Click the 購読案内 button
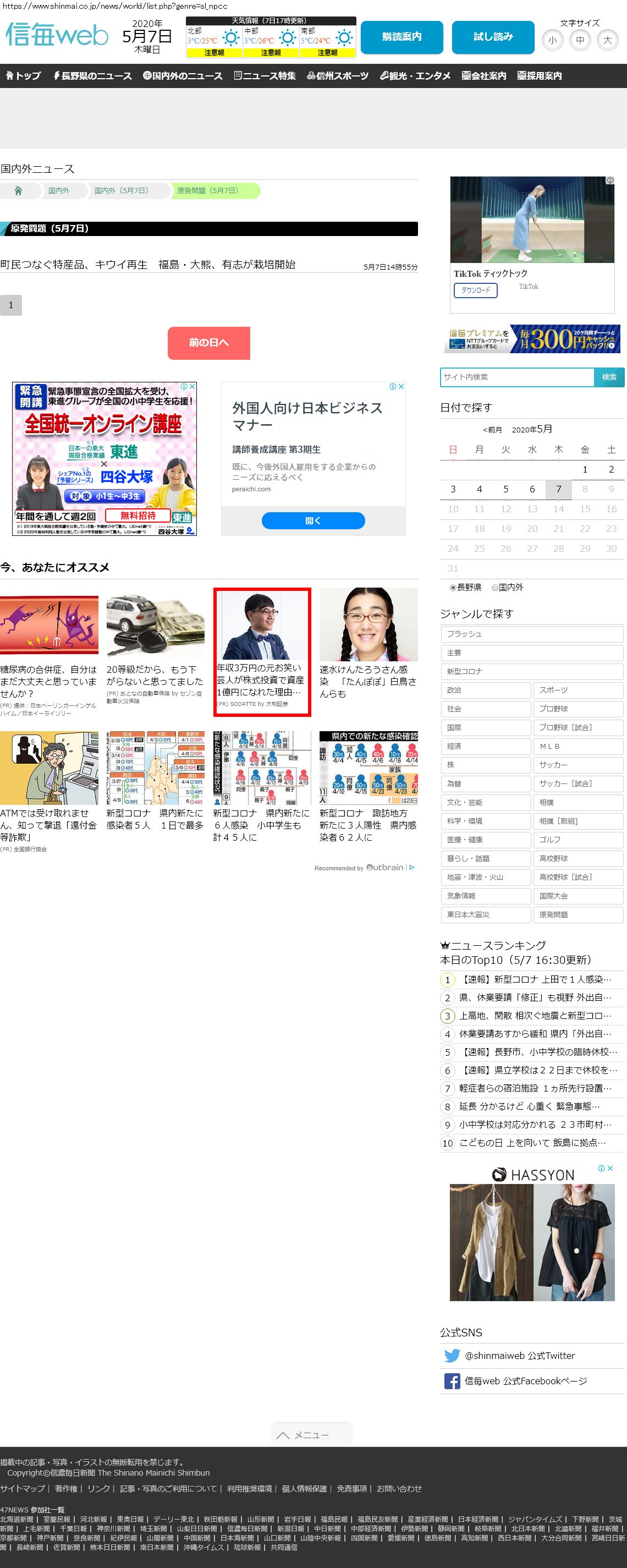The image size is (627, 1568). pos(402,37)
